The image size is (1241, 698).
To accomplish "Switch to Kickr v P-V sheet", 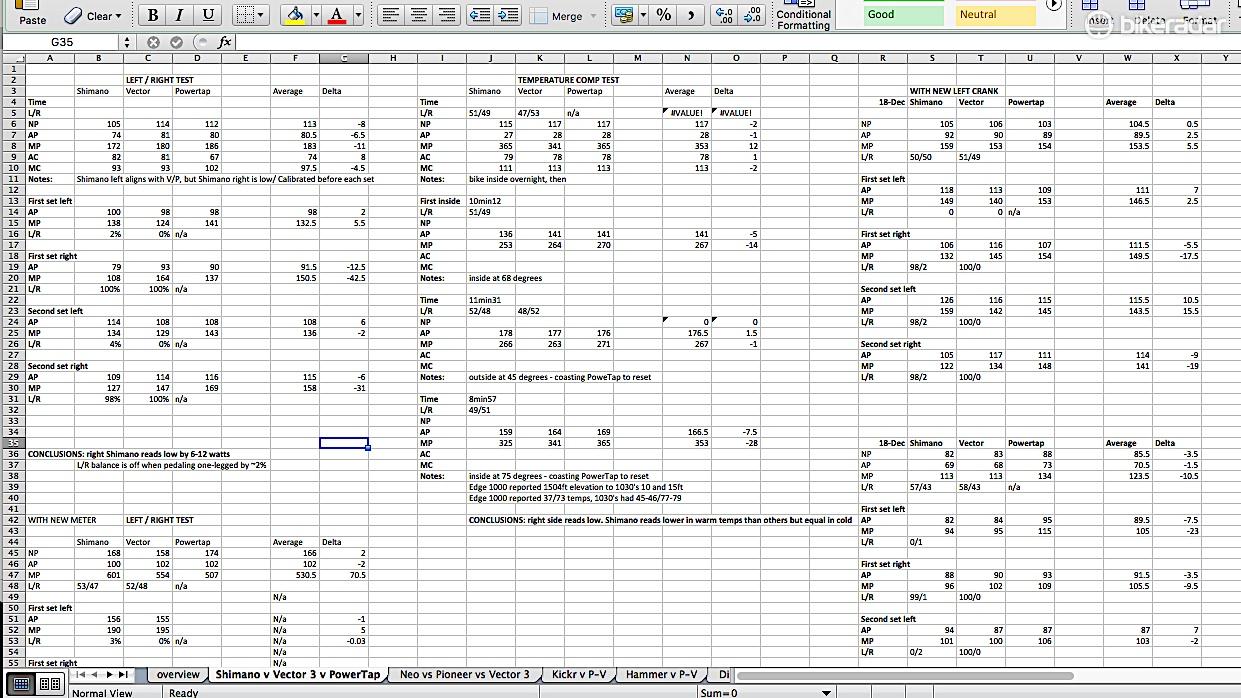I will click(x=579, y=675).
